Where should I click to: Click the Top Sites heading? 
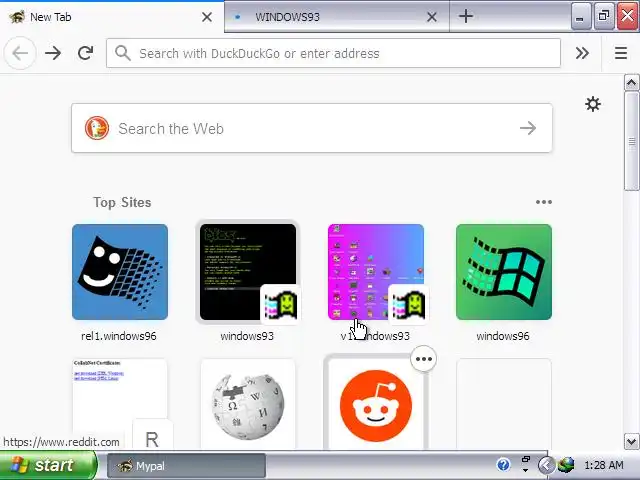tap(122, 202)
